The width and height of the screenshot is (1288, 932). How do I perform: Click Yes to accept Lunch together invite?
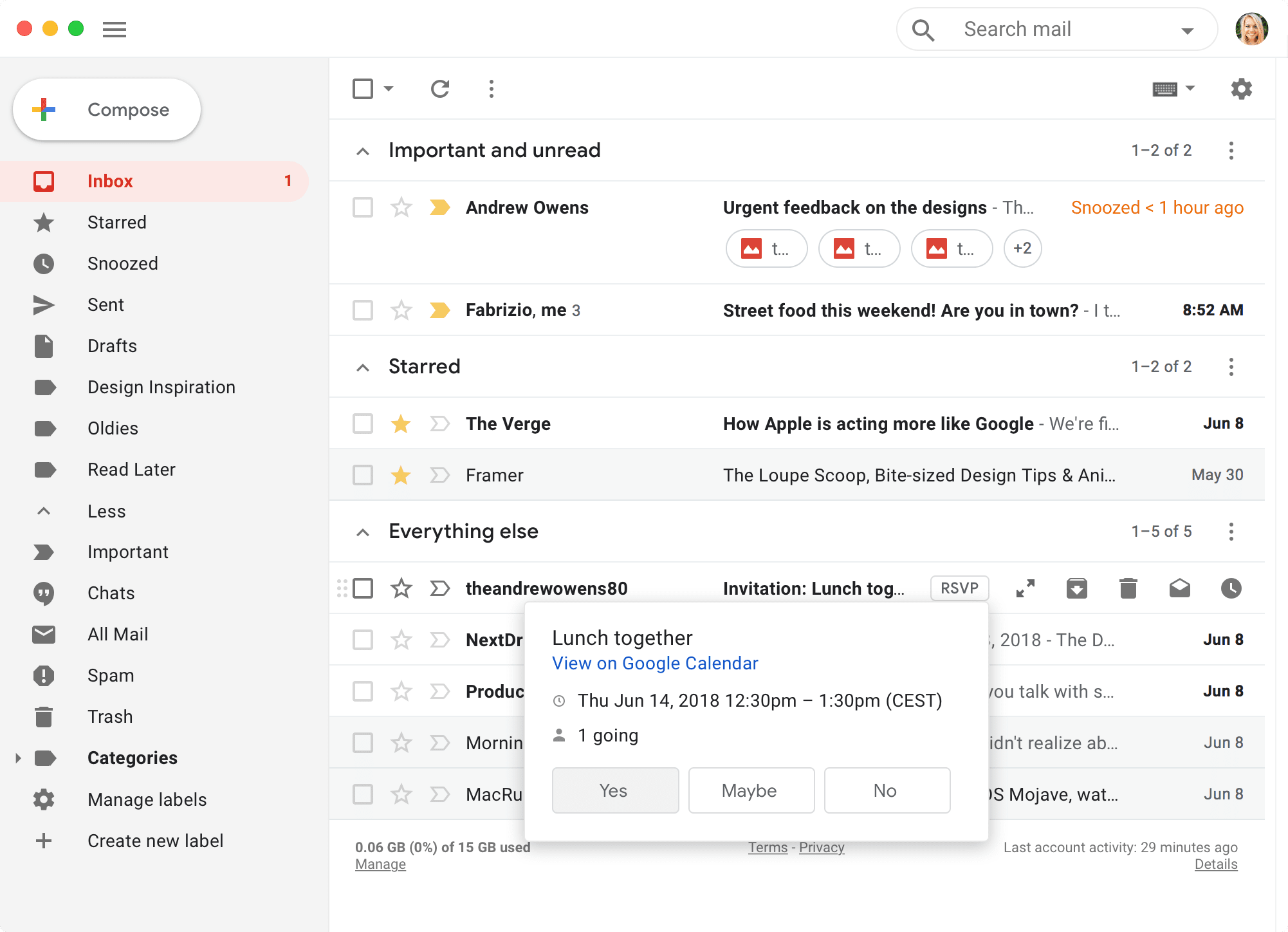coord(614,791)
